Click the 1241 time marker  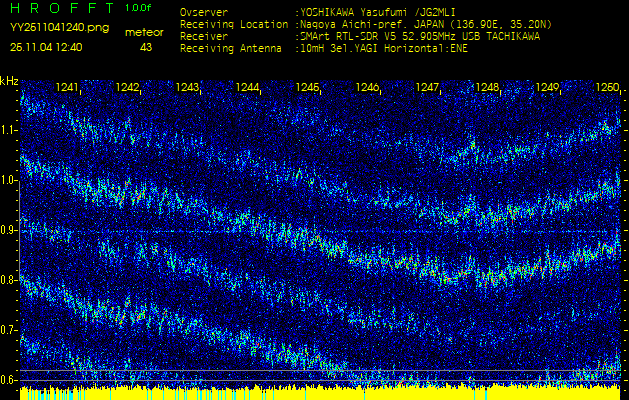click(68, 88)
